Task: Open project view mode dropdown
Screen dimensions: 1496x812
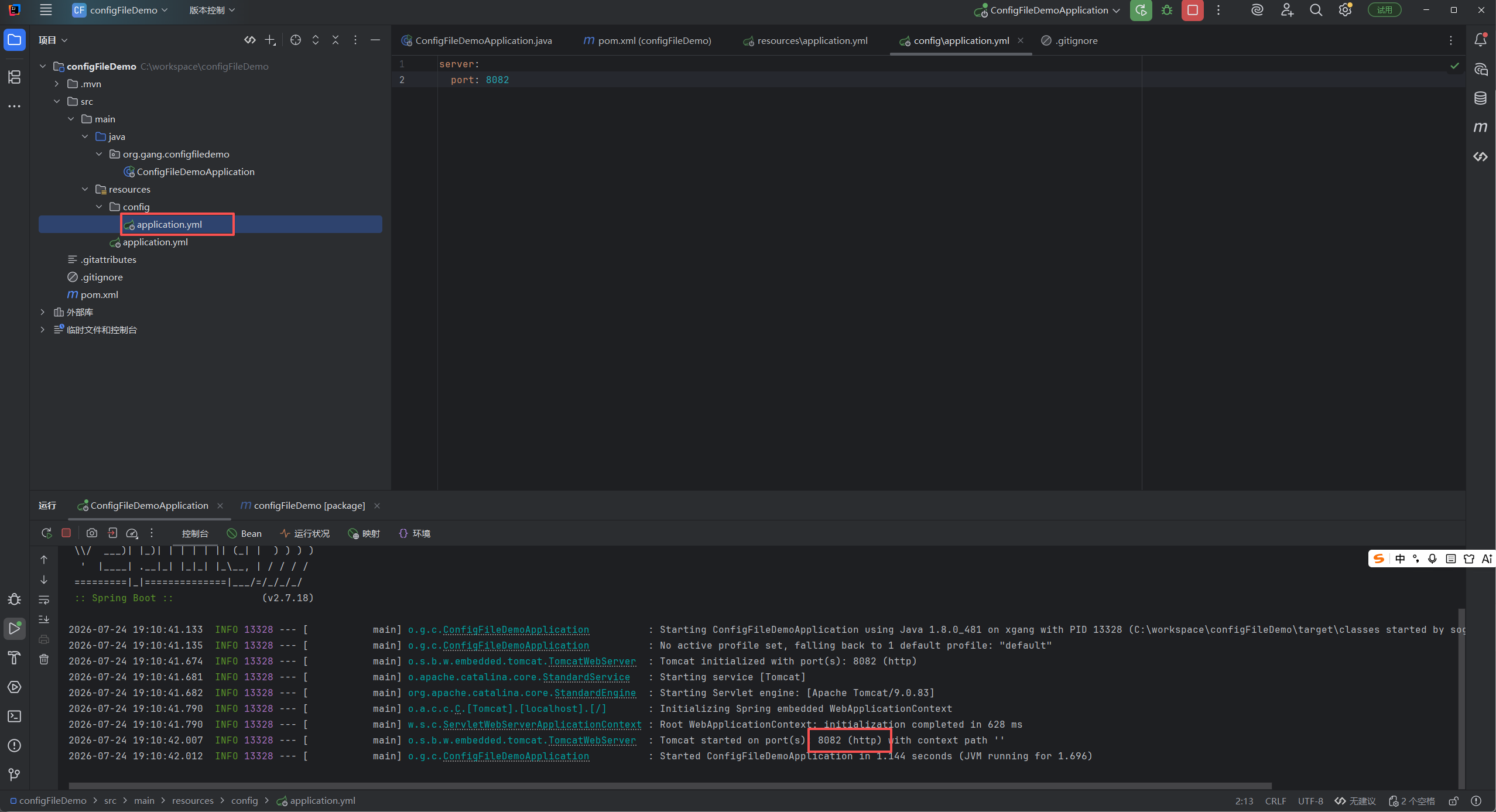Action: click(53, 40)
